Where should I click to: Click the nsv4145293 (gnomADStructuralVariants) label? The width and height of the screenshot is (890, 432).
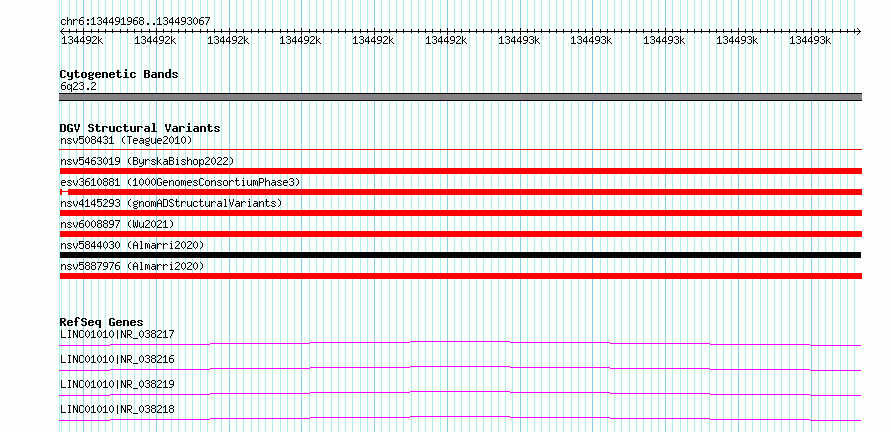click(171, 203)
